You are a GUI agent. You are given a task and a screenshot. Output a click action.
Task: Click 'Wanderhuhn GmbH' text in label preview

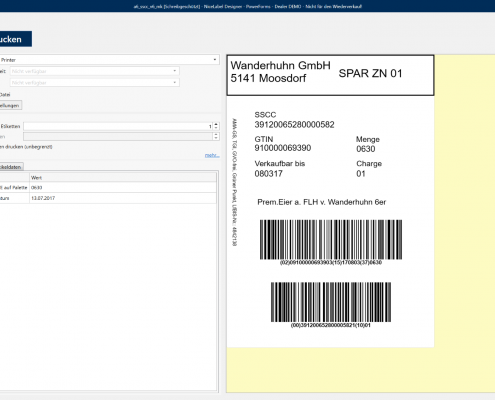click(280, 65)
